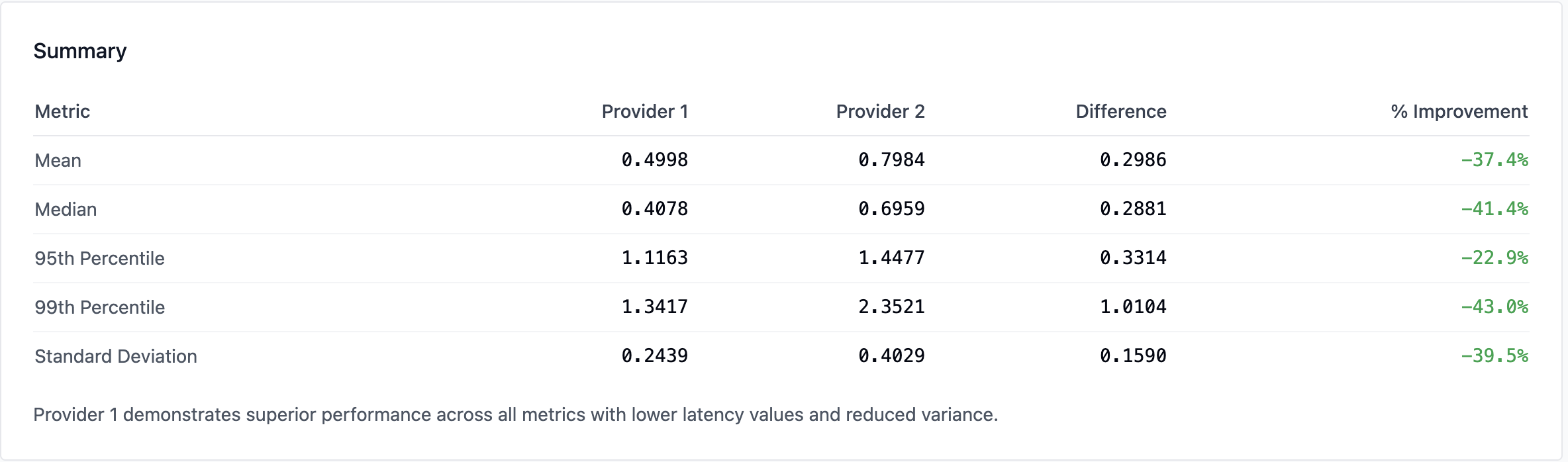Click Provider 1 mean value 0.4998
This screenshot has height=462, width=1568.
(x=654, y=160)
